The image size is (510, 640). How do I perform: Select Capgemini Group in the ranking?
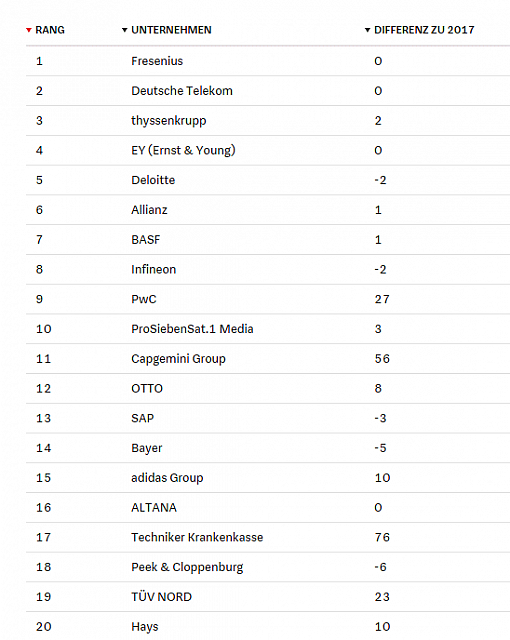pyautogui.click(x=178, y=359)
